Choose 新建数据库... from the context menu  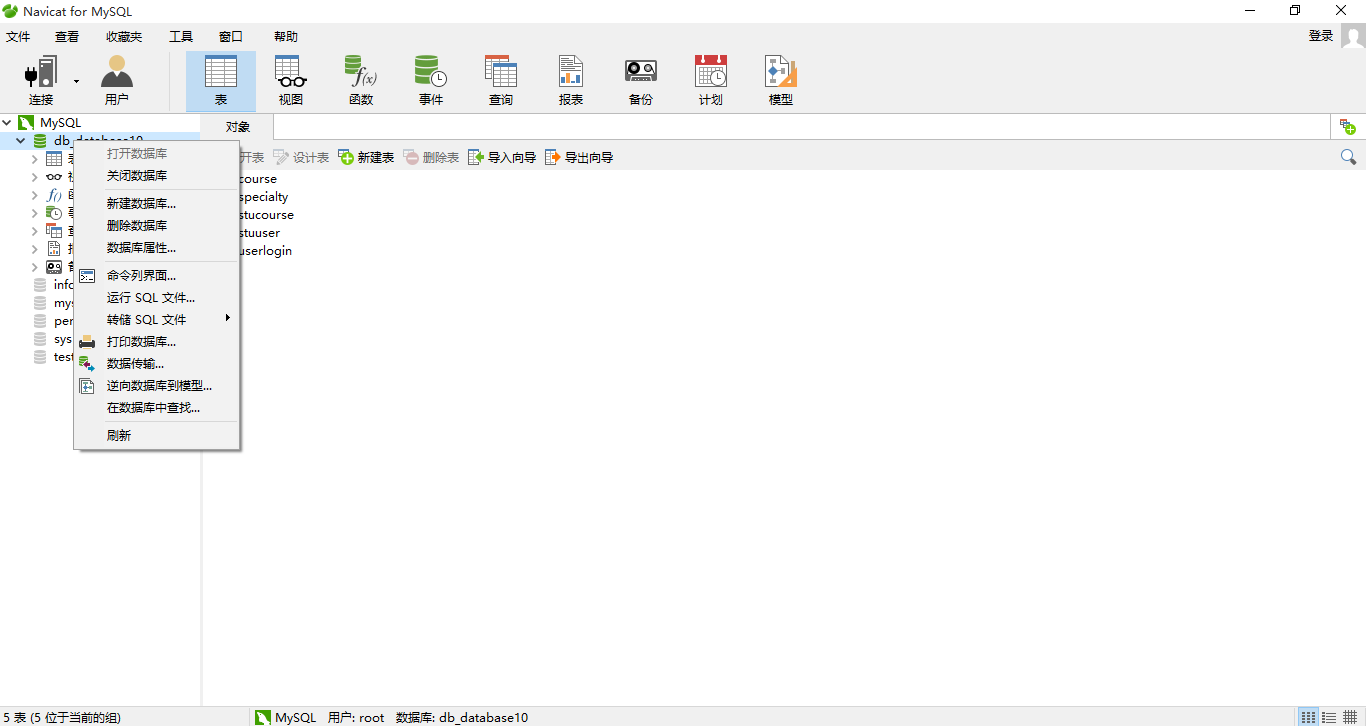pos(157,204)
